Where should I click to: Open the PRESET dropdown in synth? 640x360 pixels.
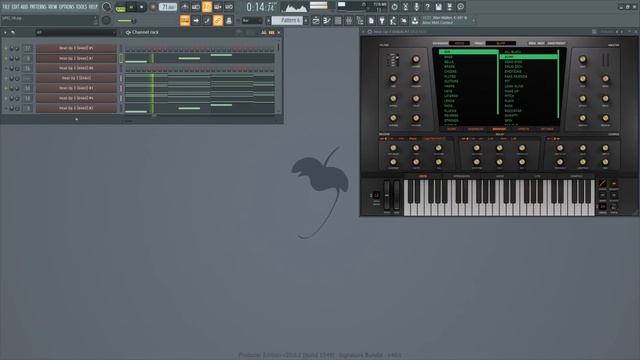click(x=501, y=43)
